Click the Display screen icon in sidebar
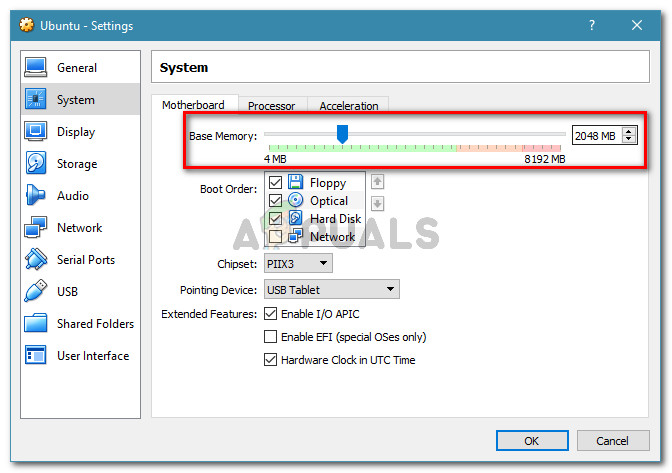Viewport: 672px width, 473px height. point(36,131)
